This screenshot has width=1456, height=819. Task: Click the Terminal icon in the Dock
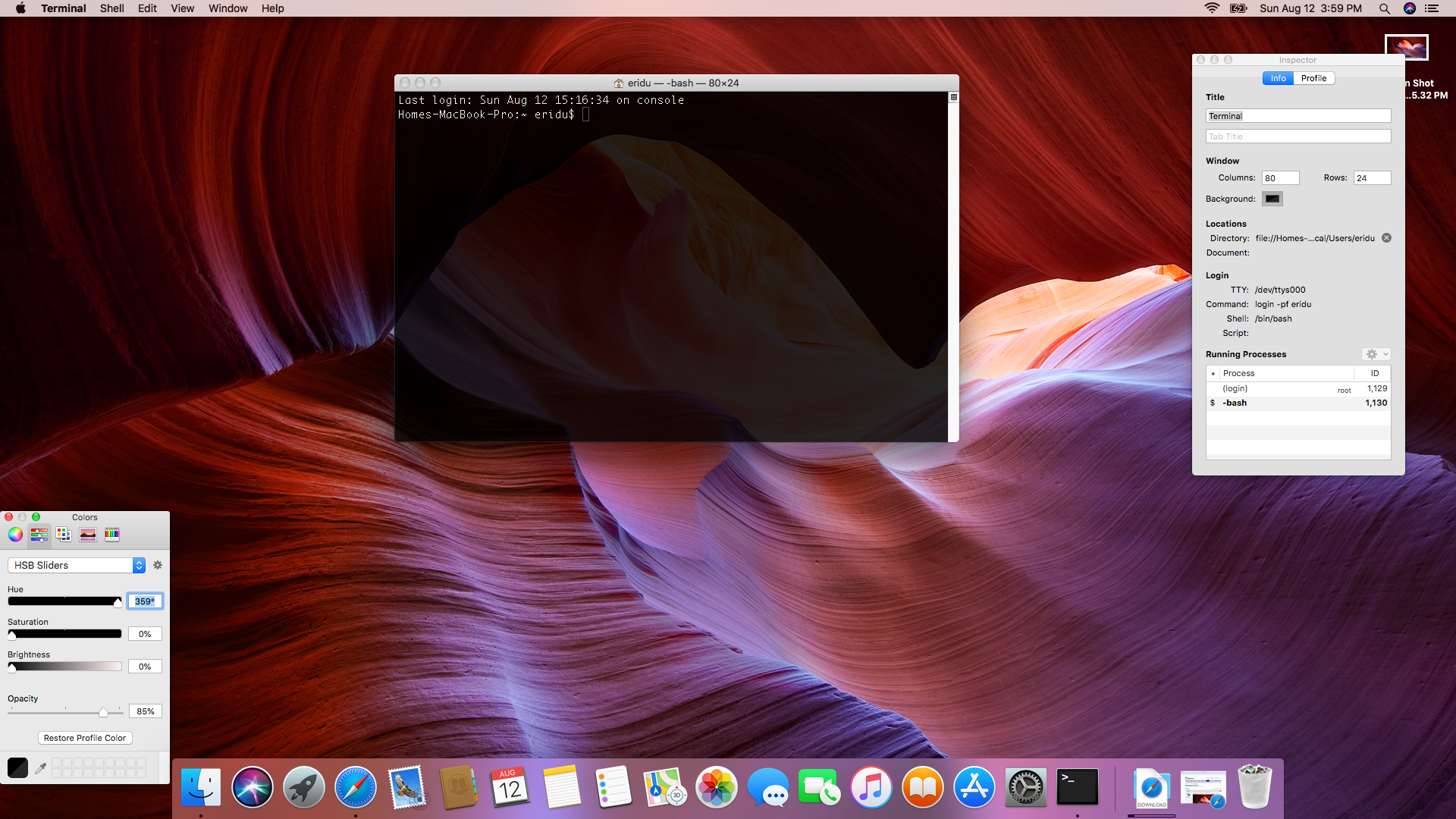(x=1078, y=787)
